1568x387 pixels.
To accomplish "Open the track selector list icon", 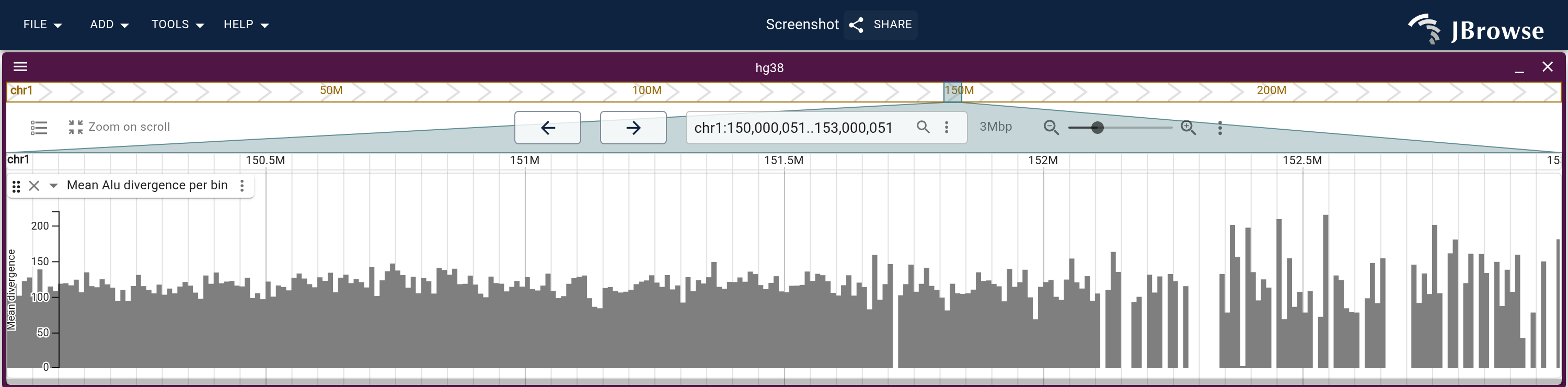I will (x=39, y=128).
